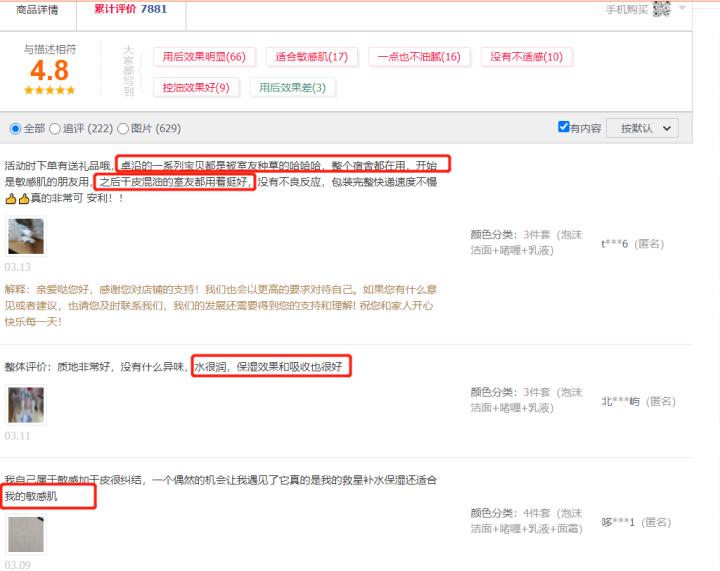
Task: Click the seller reply beginning 解释：亲爱哒您好
Action: (220, 306)
